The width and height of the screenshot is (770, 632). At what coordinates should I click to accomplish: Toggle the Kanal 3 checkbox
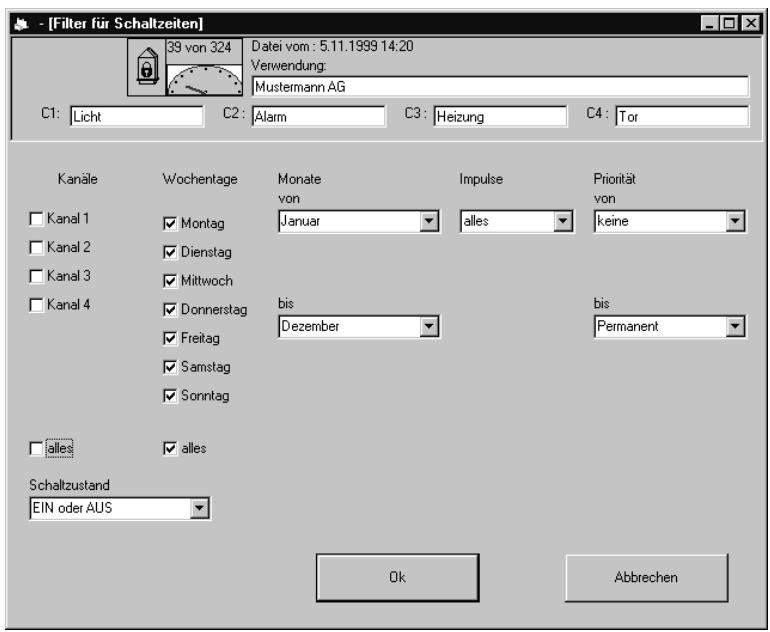(x=37, y=275)
